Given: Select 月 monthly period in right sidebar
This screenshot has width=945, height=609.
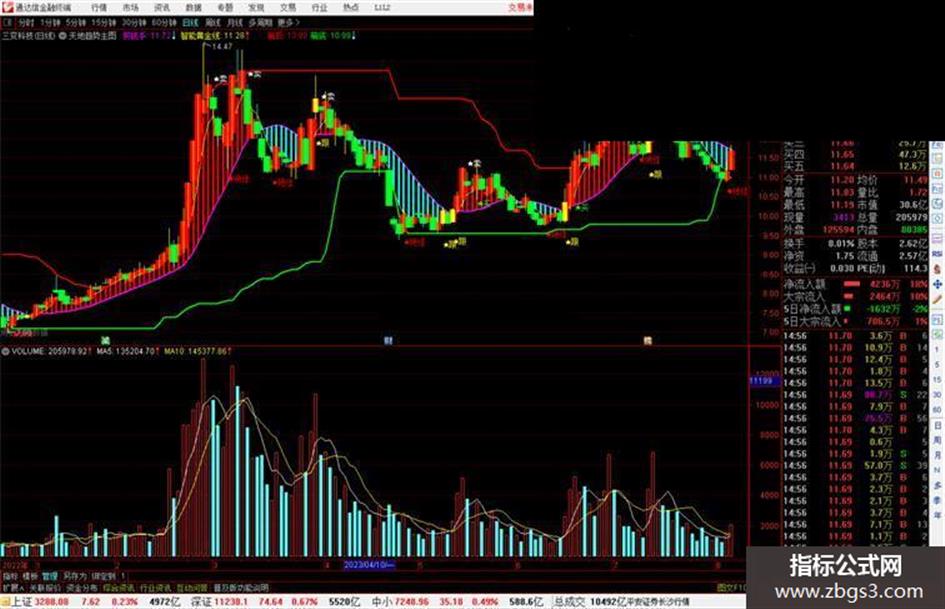Looking at the screenshot, I should pos(937,455).
